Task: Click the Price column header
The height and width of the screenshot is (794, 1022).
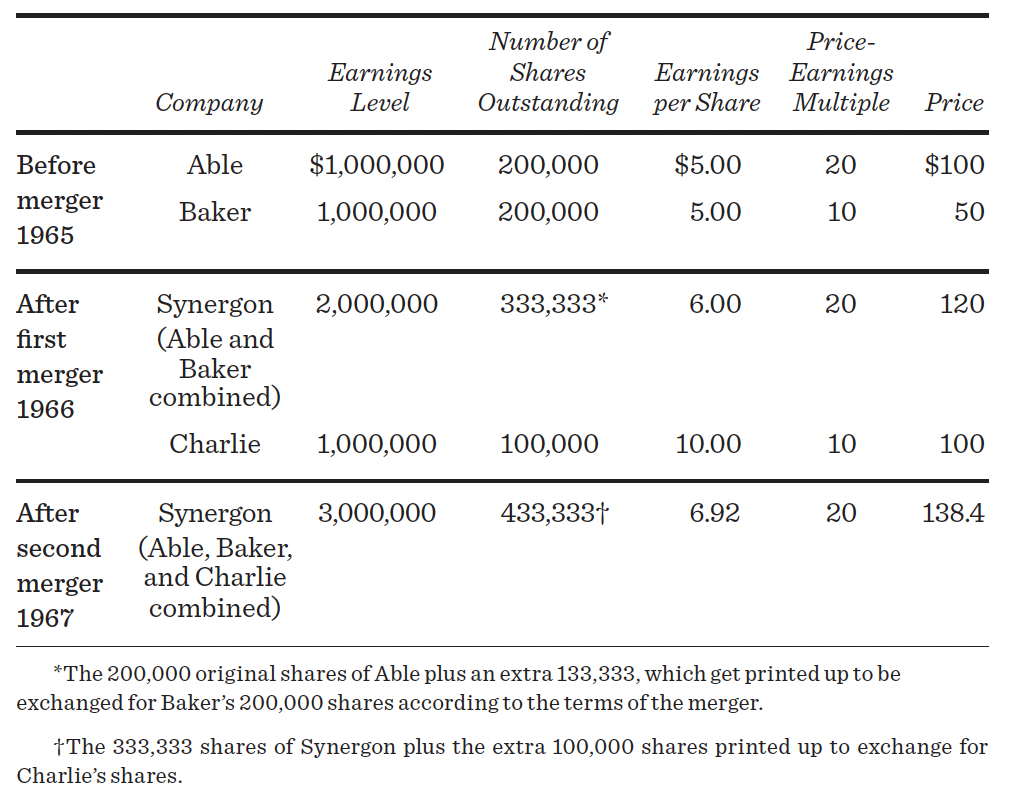Action: click(954, 103)
